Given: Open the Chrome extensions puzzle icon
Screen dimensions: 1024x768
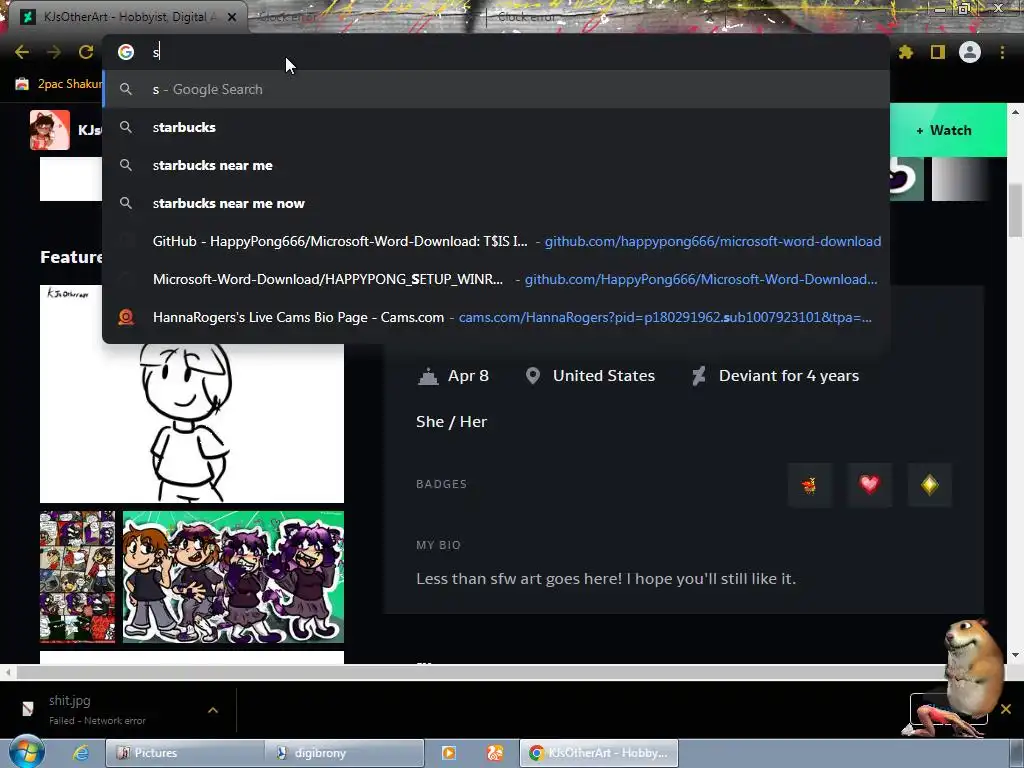Looking at the screenshot, I should point(906,52).
